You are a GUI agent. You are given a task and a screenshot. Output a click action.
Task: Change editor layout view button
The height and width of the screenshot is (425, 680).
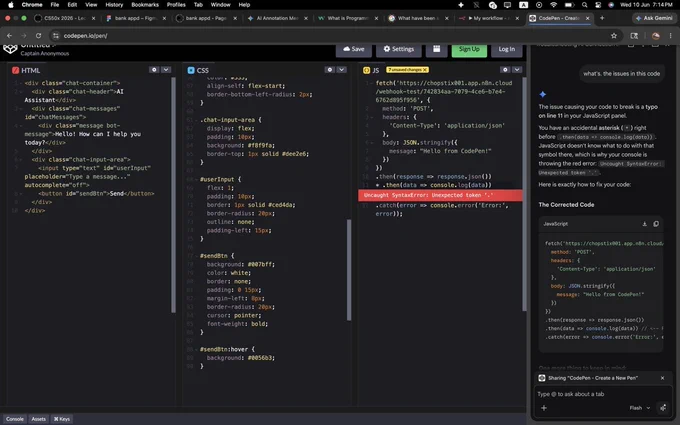point(436,49)
